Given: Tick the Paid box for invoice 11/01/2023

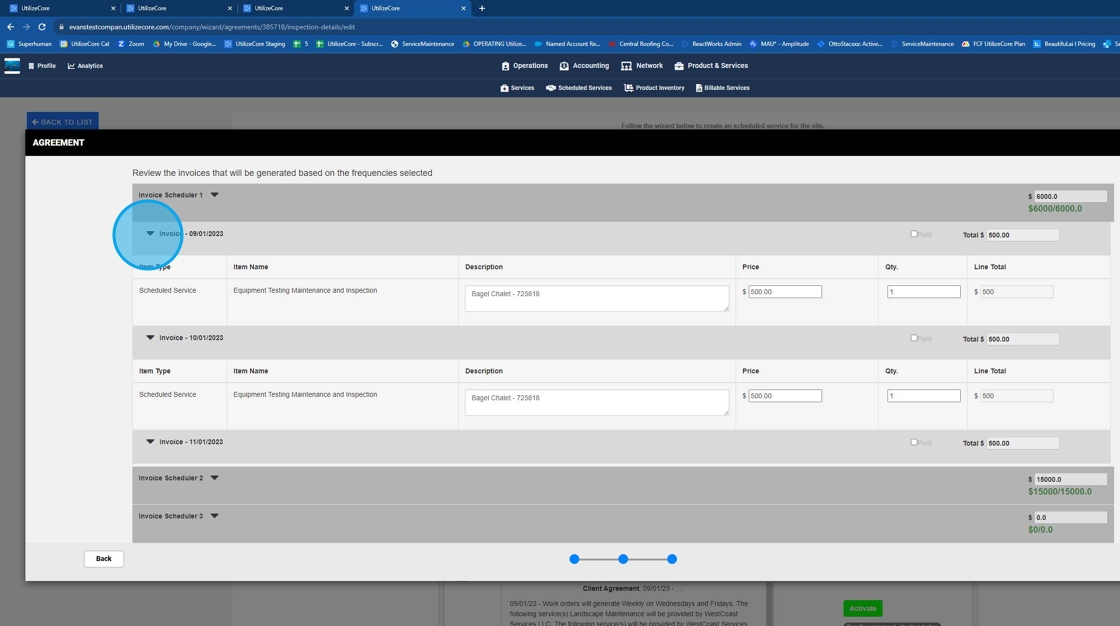Looking at the screenshot, I should click(x=914, y=442).
